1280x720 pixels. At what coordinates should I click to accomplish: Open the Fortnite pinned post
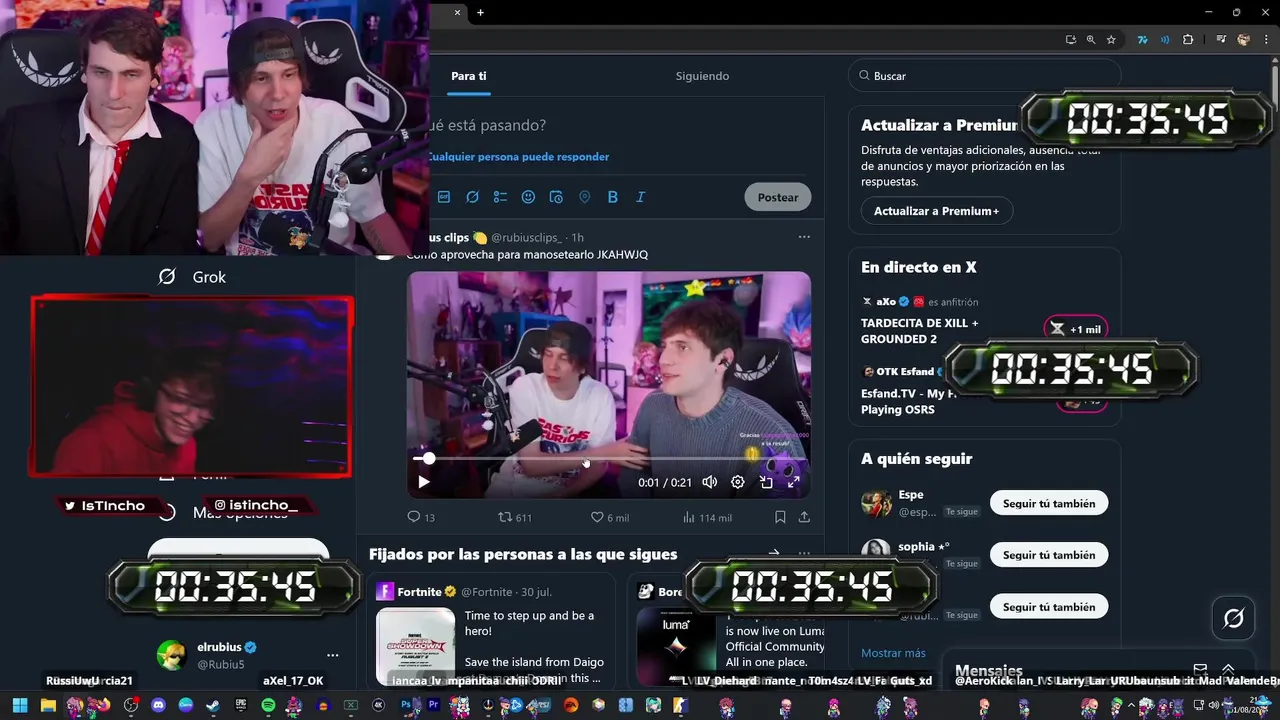(490, 630)
